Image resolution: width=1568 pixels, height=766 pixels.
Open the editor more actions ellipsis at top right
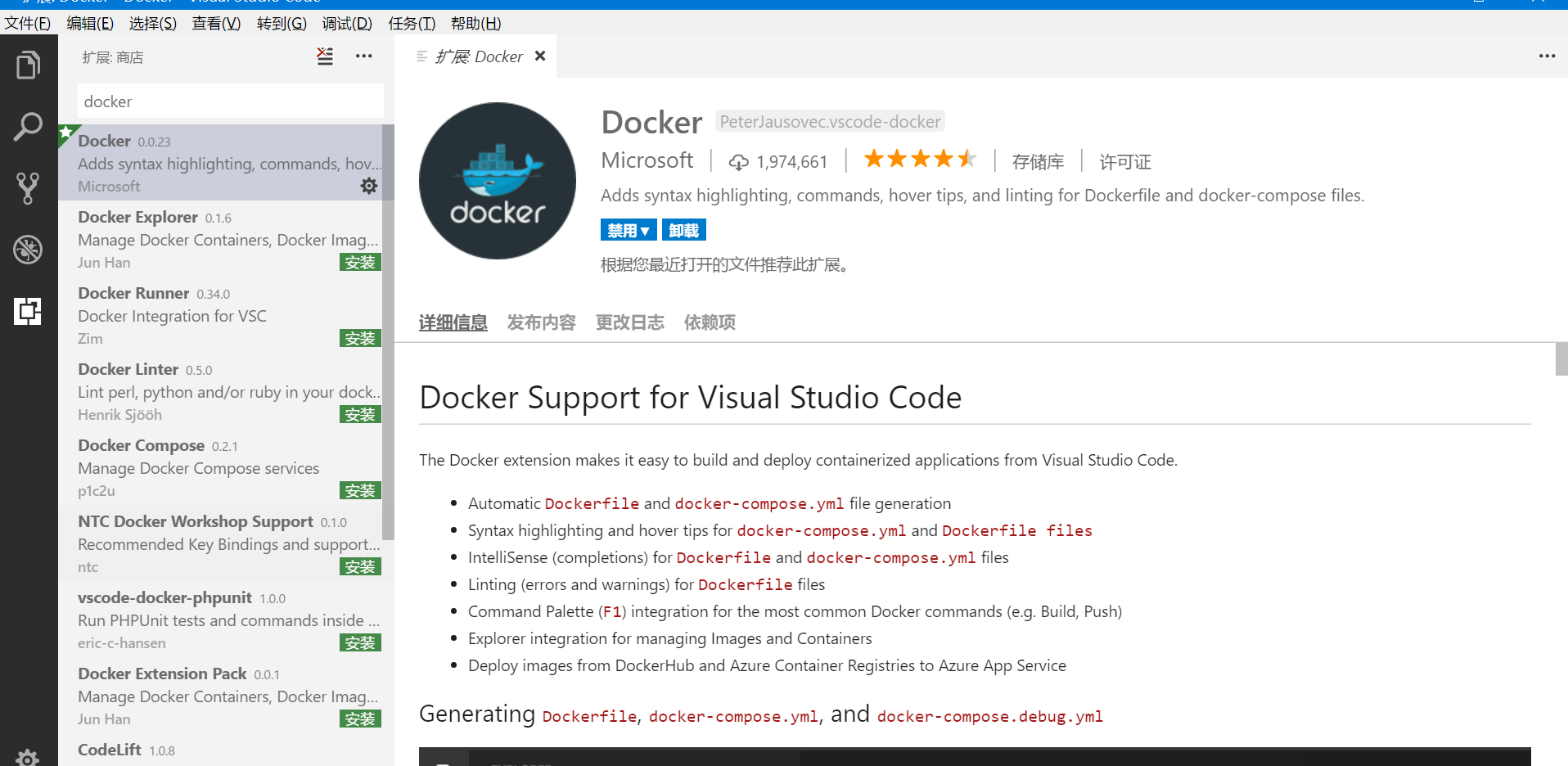point(1546,56)
